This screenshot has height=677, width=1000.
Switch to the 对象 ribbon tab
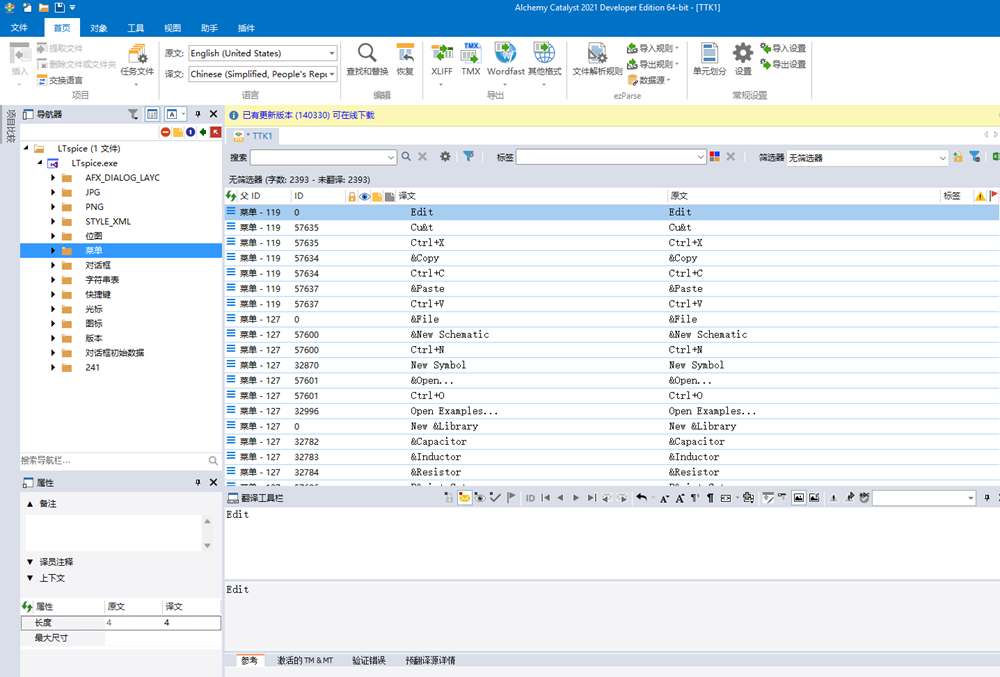coord(98,28)
